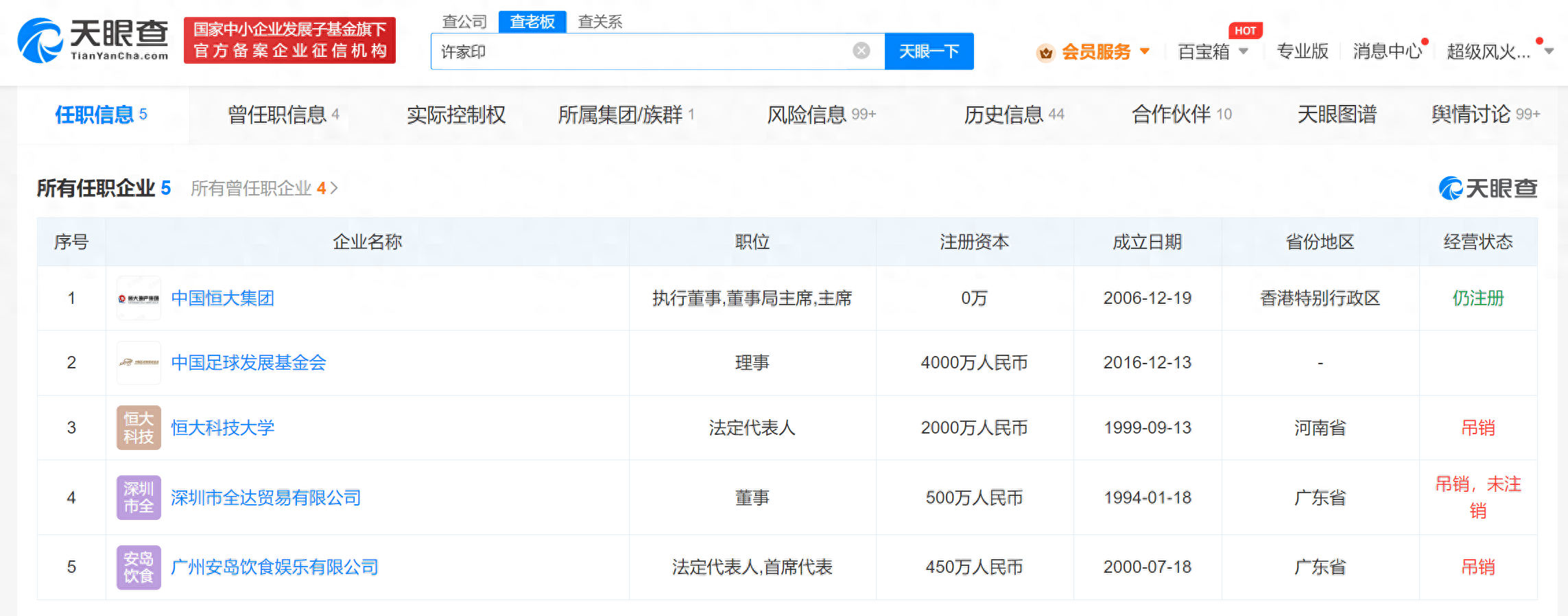This screenshot has height=616, width=1568.
Task: Open 所有曾任职企业 list link
Action: [x=264, y=188]
